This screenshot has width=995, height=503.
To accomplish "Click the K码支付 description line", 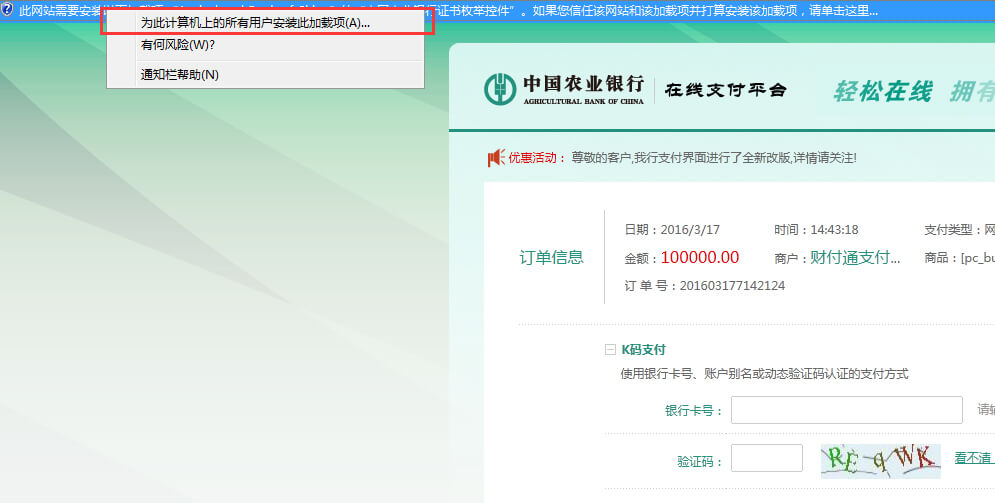I will pyautogui.click(x=764, y=374).
